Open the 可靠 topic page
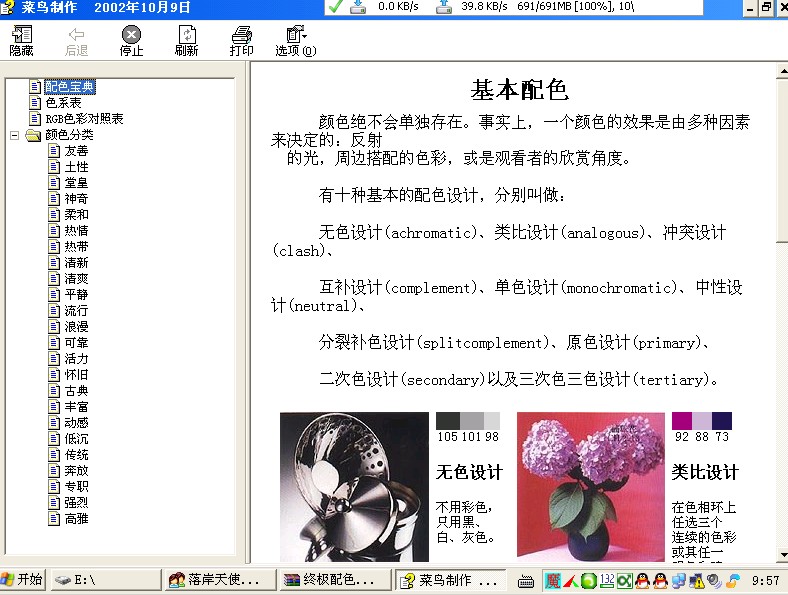The width and height of the screenshot is (788, 595). pyautogui.click(x=76, y=343)
